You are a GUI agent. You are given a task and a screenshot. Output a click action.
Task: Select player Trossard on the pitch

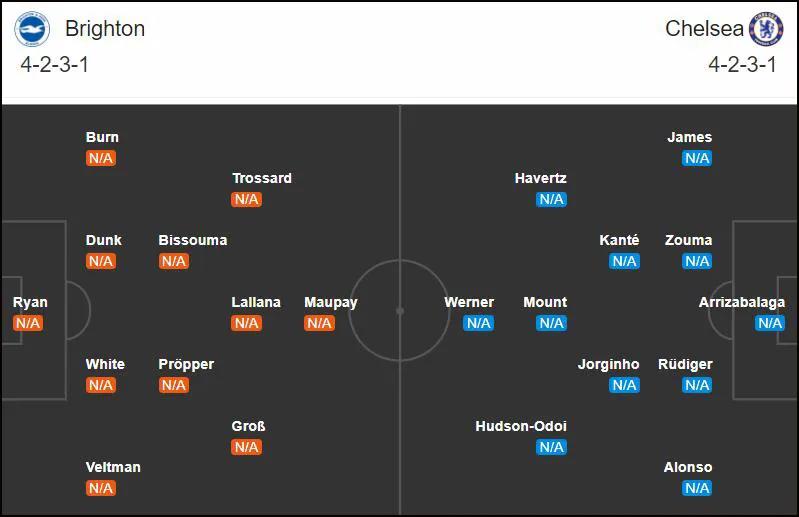(x=262, y=178)
